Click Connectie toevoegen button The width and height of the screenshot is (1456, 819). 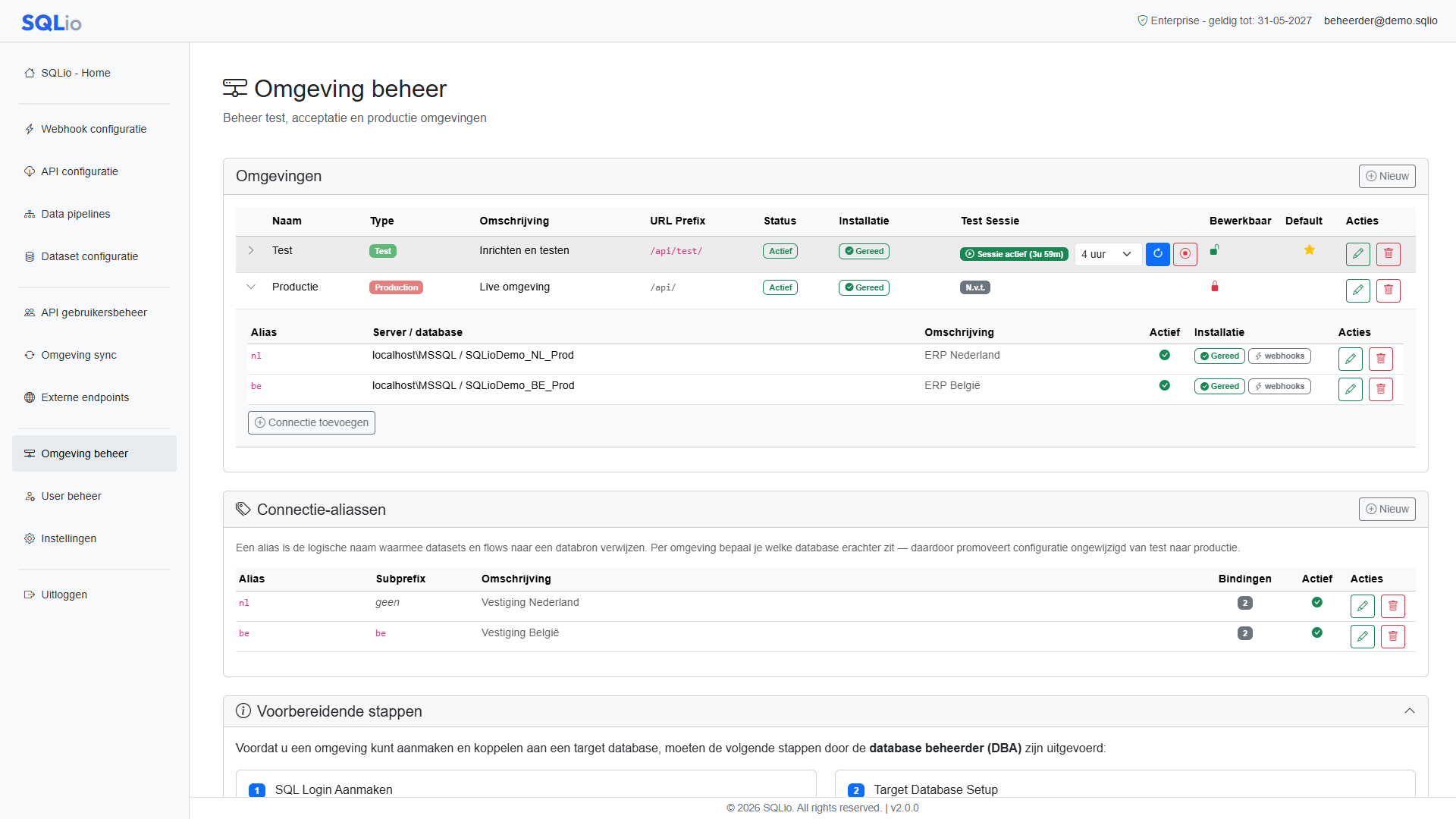(x=311, y=422)
